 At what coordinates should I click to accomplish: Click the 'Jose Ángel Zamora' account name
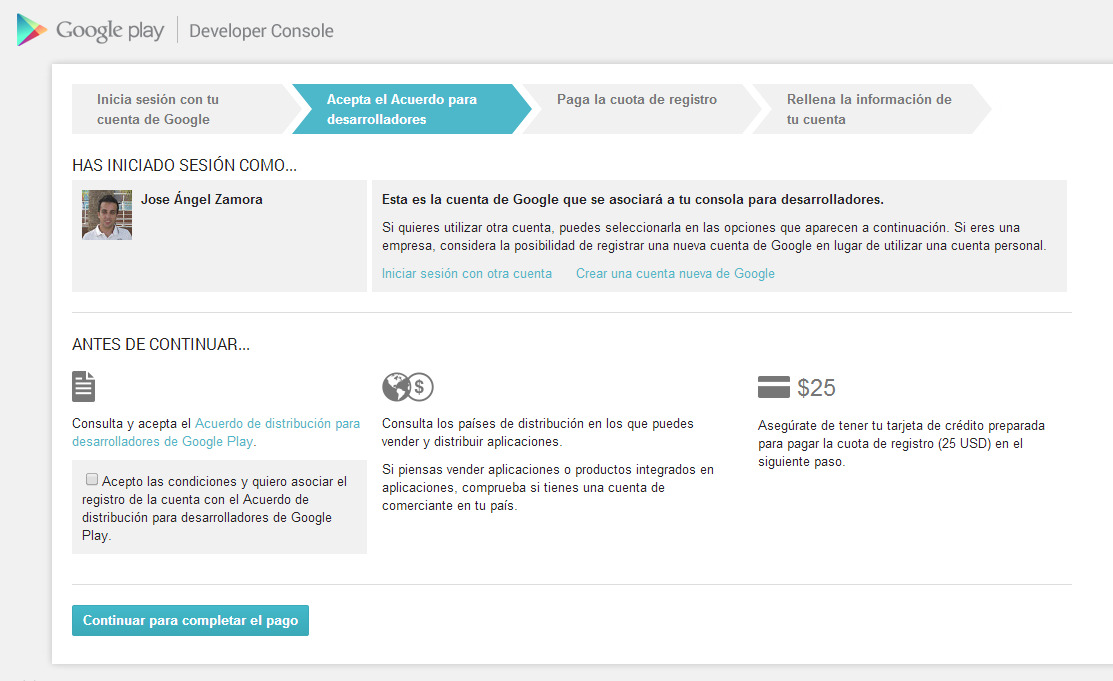coord(201,200)
